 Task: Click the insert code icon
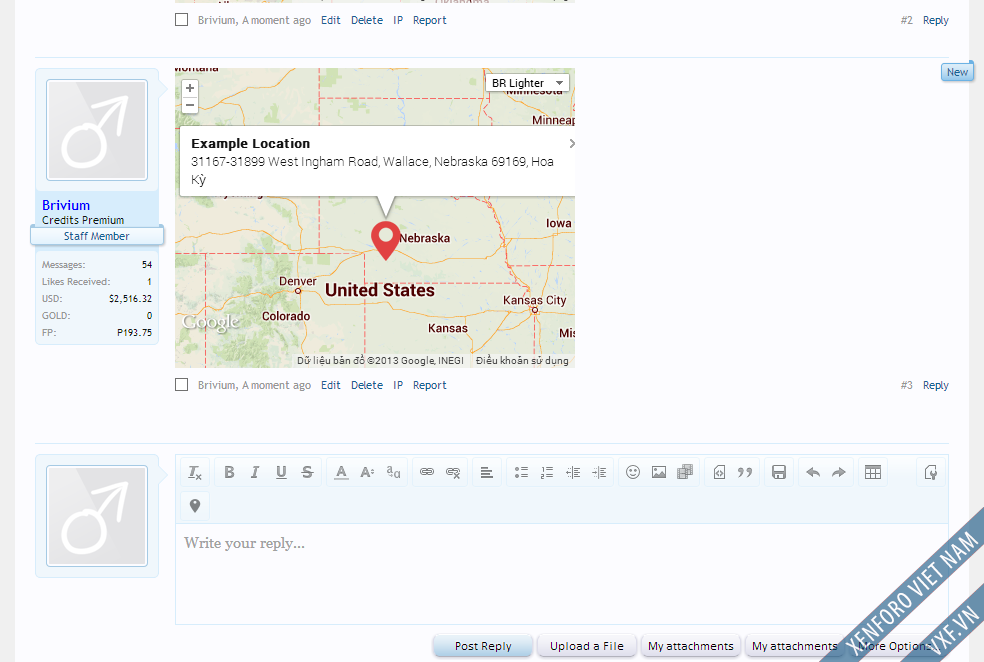(719, 472)
